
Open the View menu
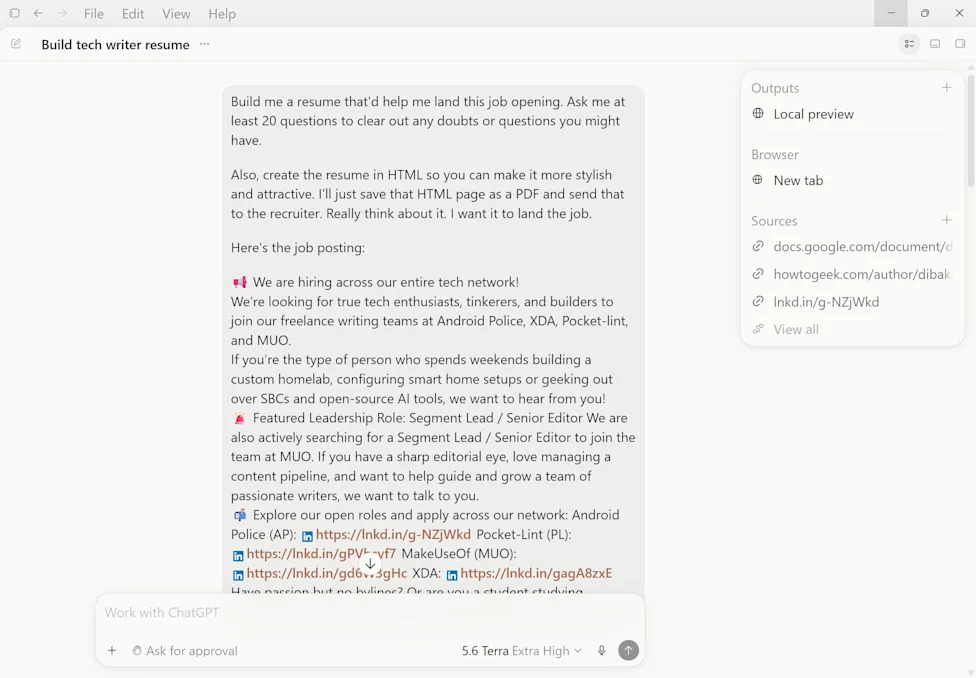tap(176, 14)
